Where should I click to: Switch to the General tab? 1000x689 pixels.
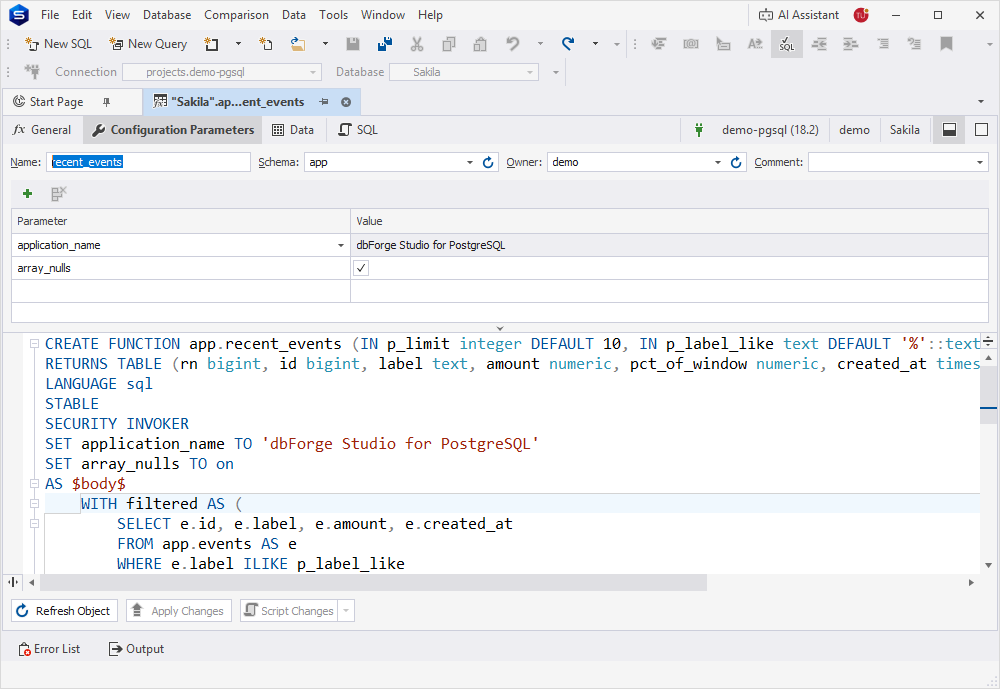tap(42, 130)
